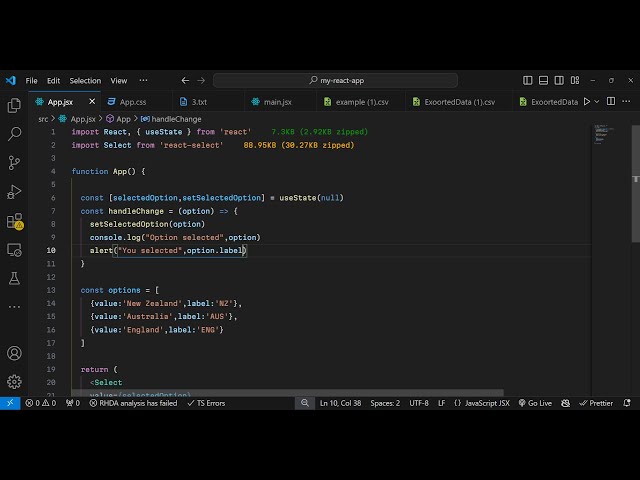Screen dimensions: 640x480
Task: Switch to the App.css tab
Action: pyautogui.click(x=132, y=102)
